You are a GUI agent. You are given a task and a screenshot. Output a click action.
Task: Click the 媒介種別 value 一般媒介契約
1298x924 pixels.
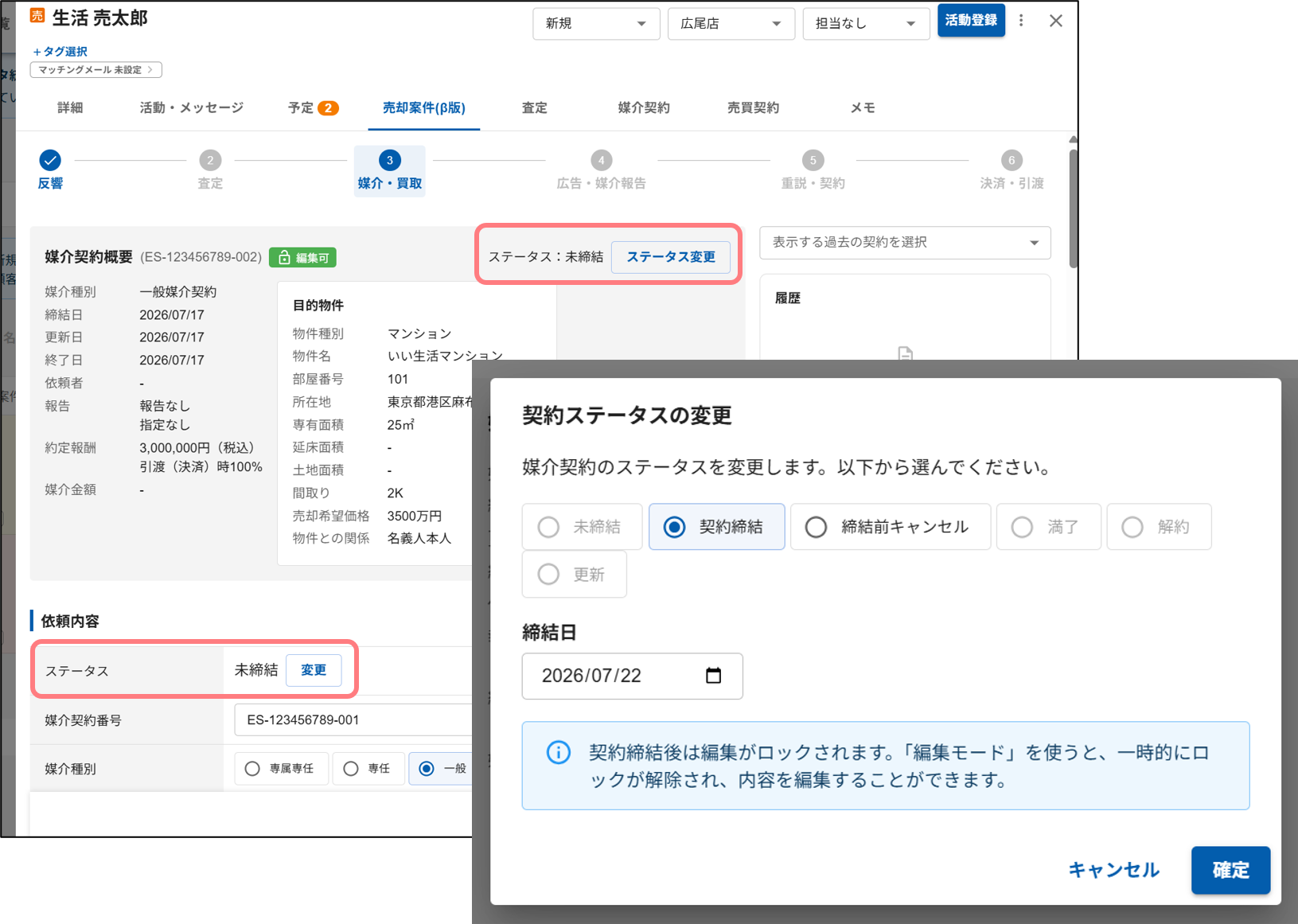click(x=178, y=292)
